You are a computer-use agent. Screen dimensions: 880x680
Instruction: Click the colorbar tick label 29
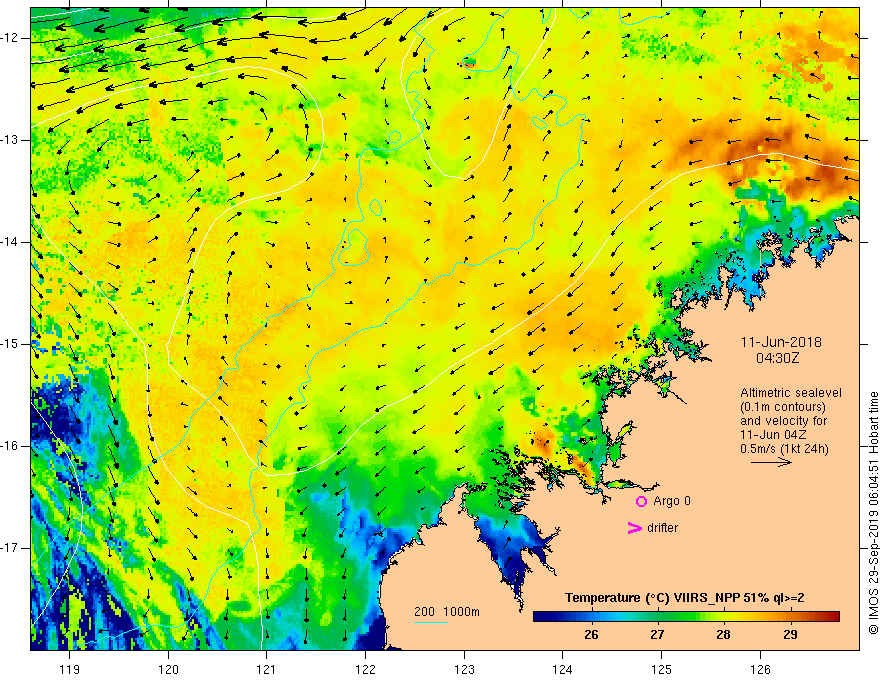click(x=790, y=635)
